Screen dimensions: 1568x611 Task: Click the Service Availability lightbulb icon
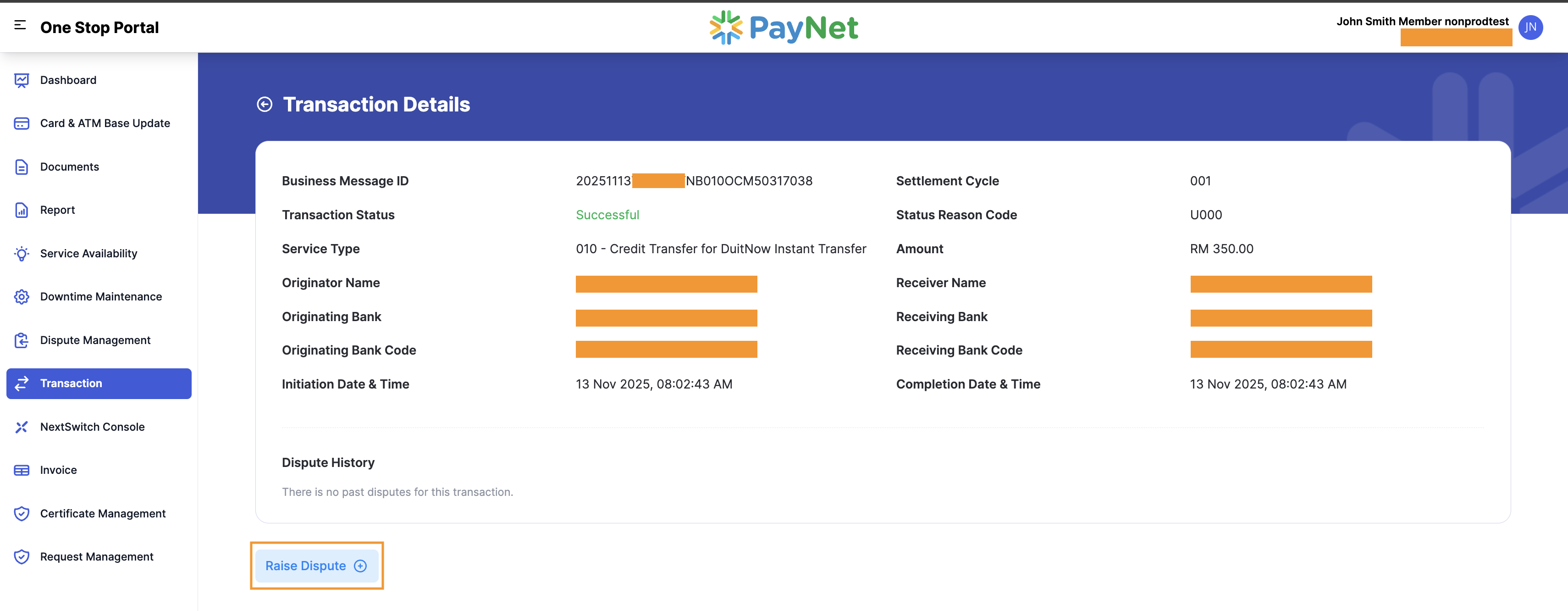(x=21, y=253)
